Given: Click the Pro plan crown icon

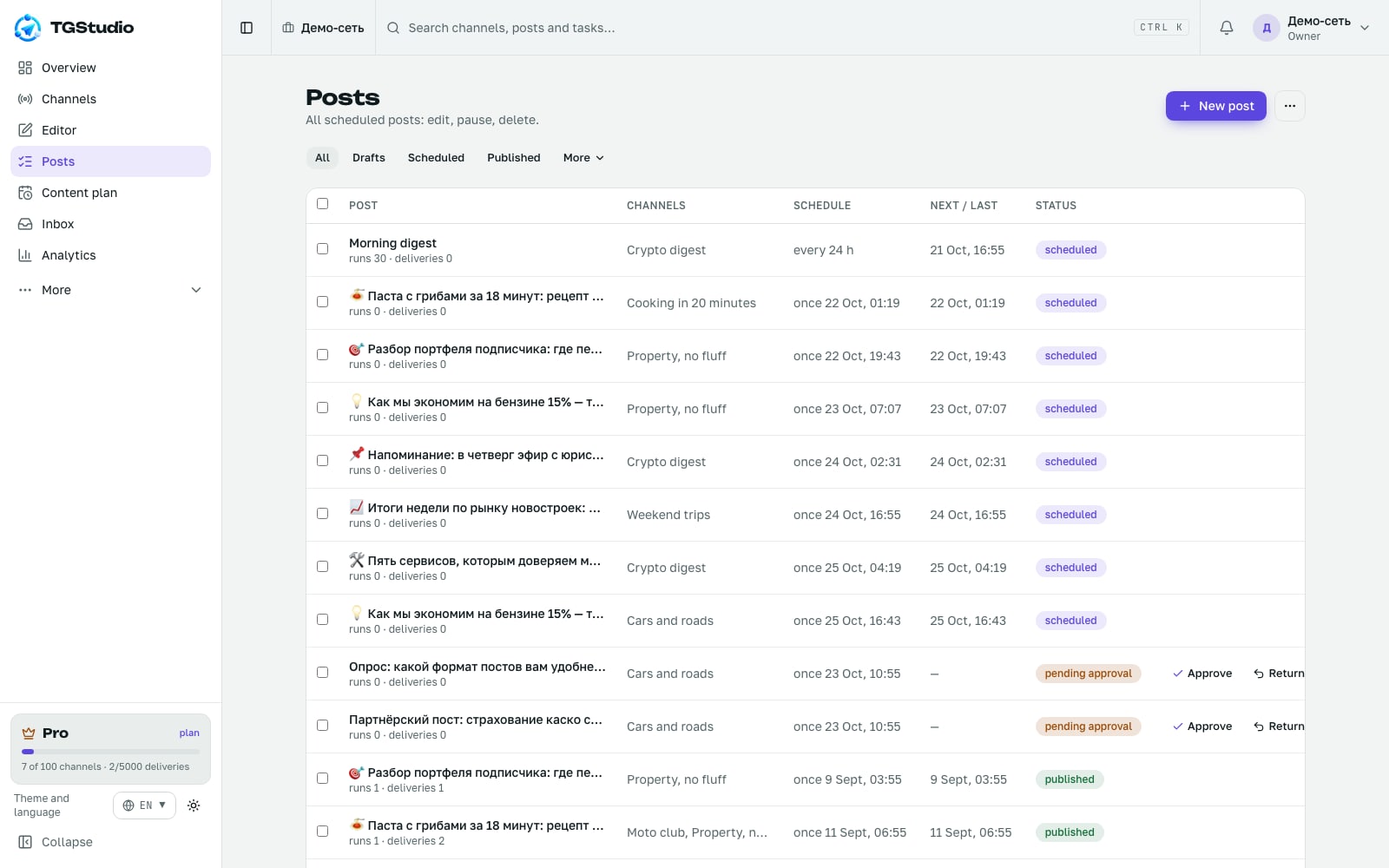Looking at the screenshot, I should [x=29, y=733].
